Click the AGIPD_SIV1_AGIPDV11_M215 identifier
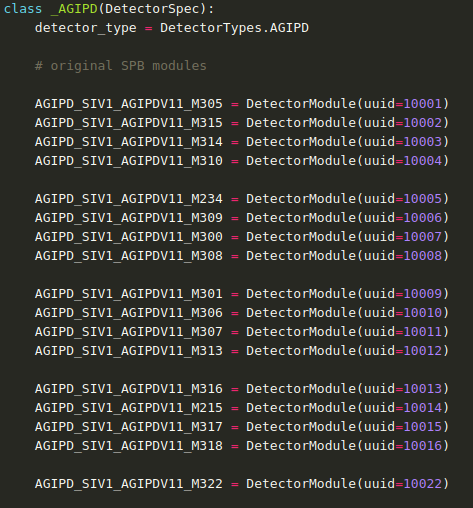This screenshot has height=508, width=473. coord(129,408)
